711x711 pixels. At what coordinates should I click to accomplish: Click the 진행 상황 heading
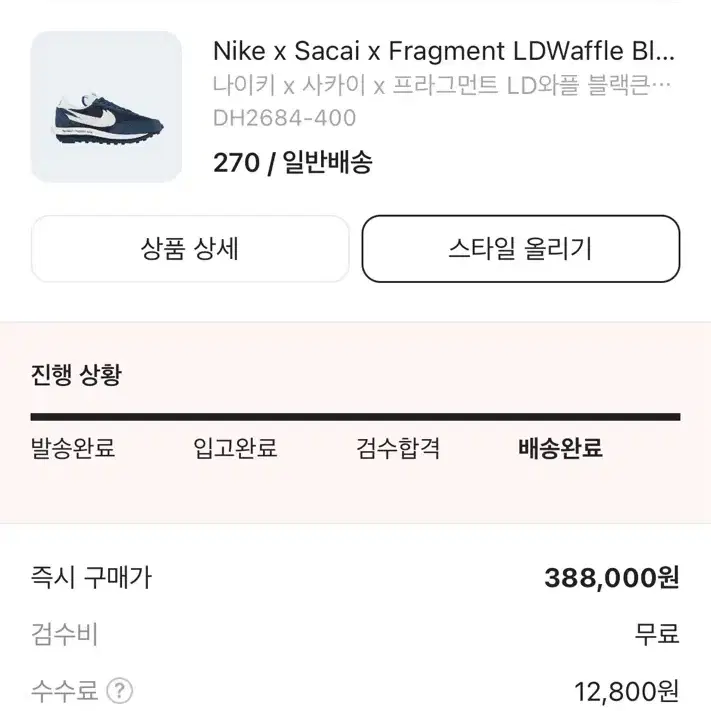pyautogui.click(x=76, y=375)
